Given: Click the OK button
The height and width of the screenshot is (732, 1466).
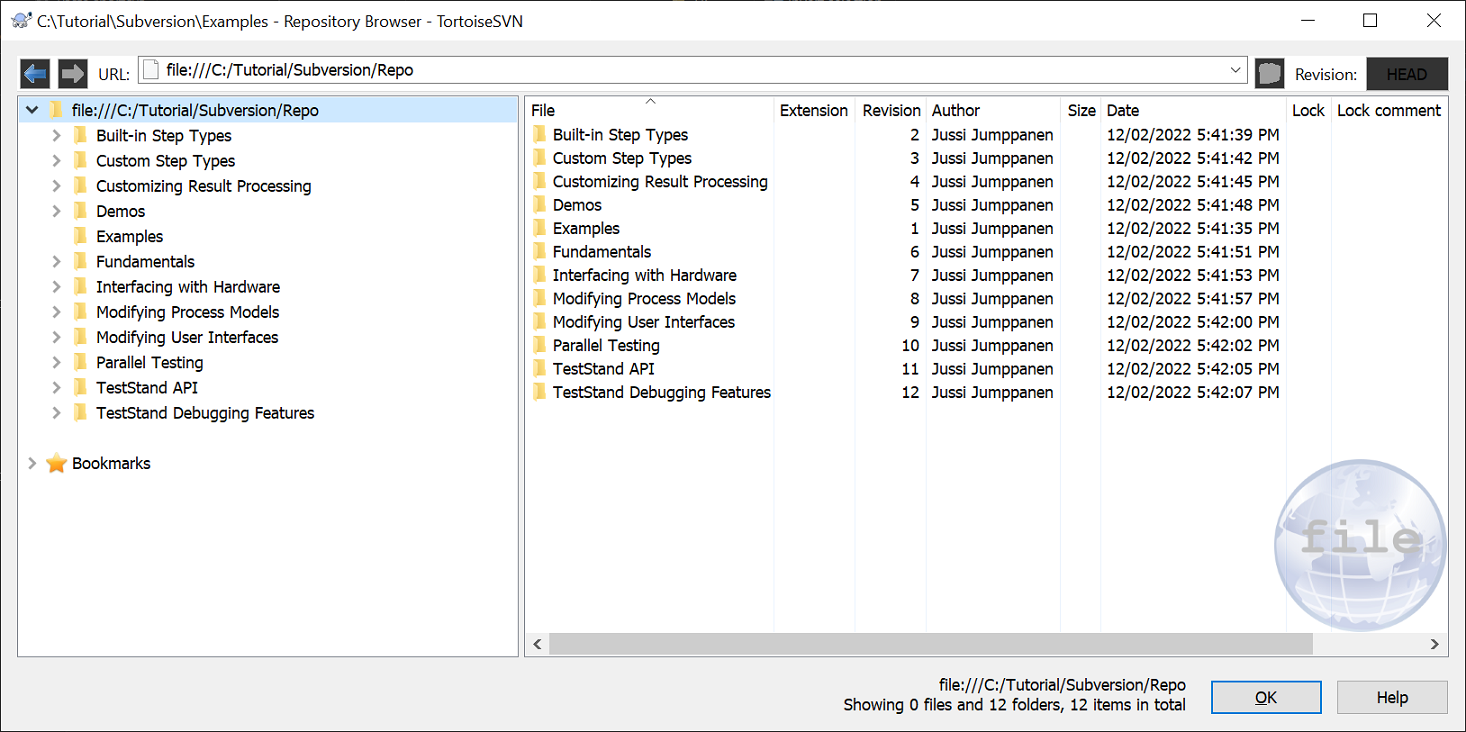Looking at the screenshot, I should (1266, 697).
